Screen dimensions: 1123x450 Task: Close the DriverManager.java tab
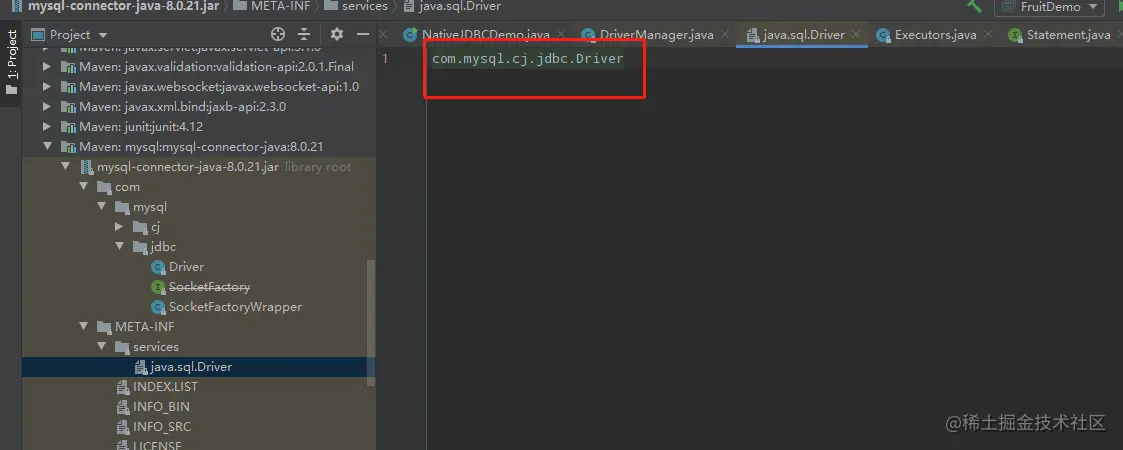pos(725,34)
